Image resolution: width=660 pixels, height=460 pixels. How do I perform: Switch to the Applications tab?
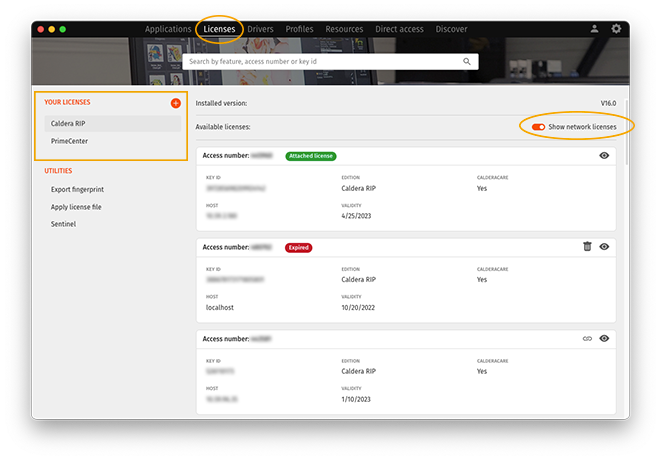168,29
